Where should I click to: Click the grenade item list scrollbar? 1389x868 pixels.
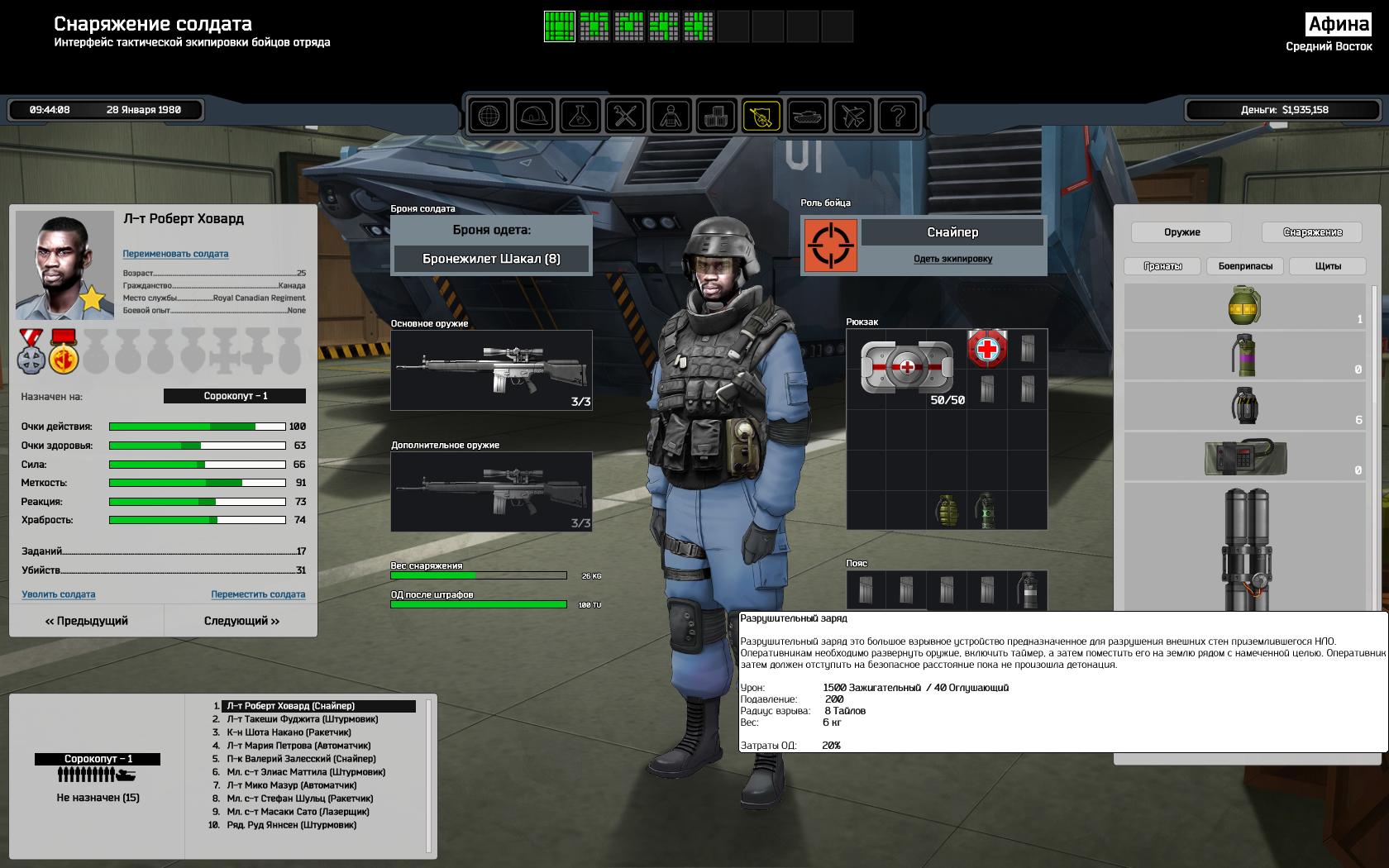click(x=1374, y=446)
